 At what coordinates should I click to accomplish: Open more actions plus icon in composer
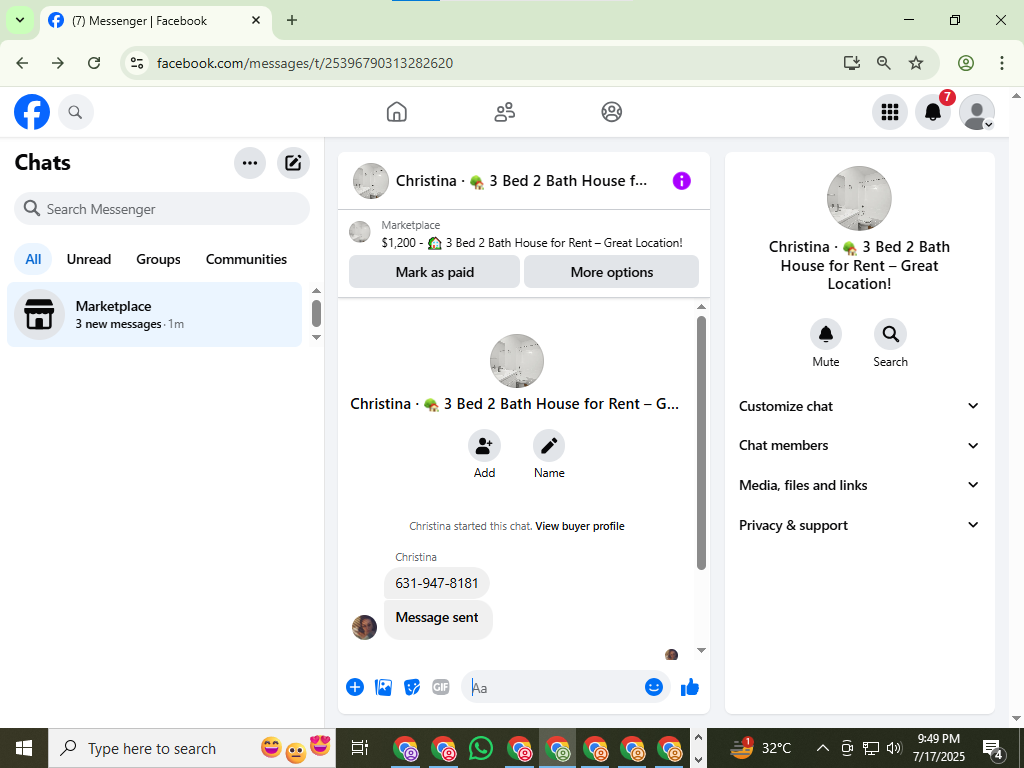355,687
